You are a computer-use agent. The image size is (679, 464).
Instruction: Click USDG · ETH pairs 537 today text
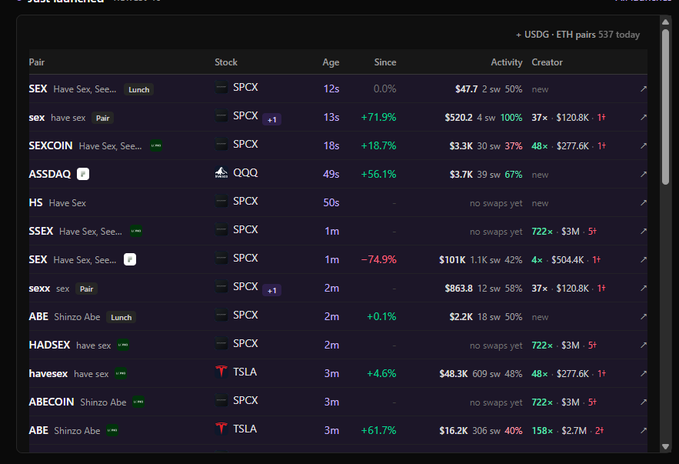tap(578, 35)
